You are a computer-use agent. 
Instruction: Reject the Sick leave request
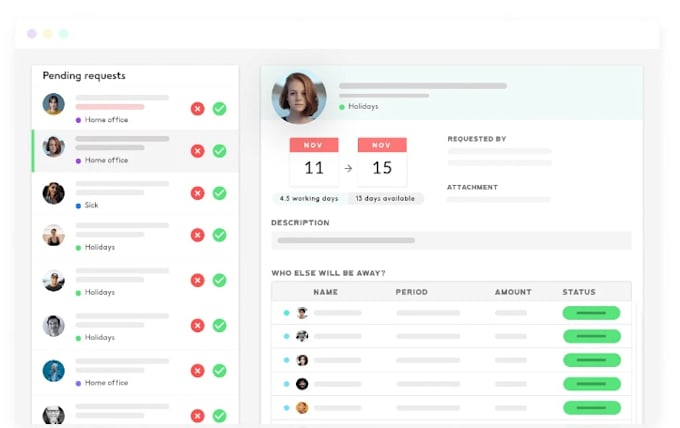[x=197, y=193]
